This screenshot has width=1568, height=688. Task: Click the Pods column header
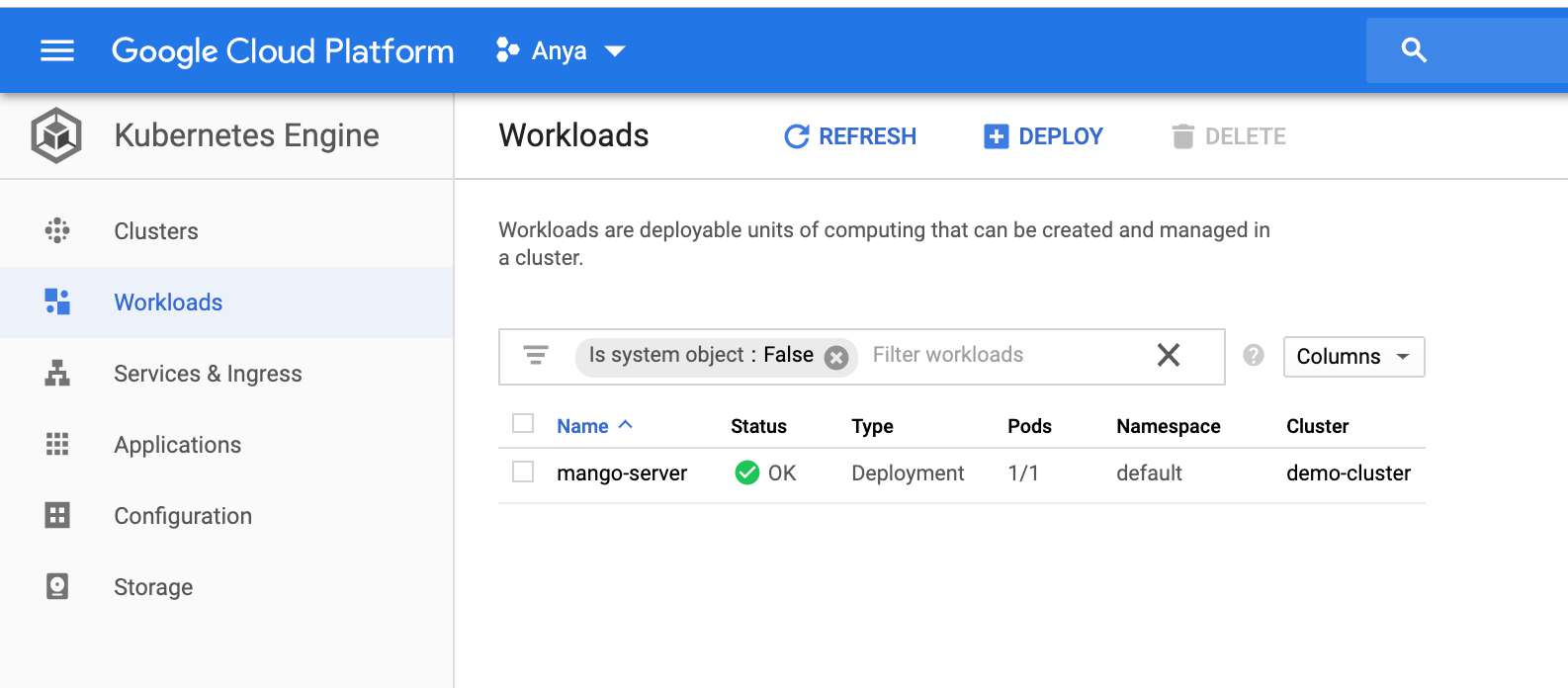pyautogui.click(x=1029, y=426)
